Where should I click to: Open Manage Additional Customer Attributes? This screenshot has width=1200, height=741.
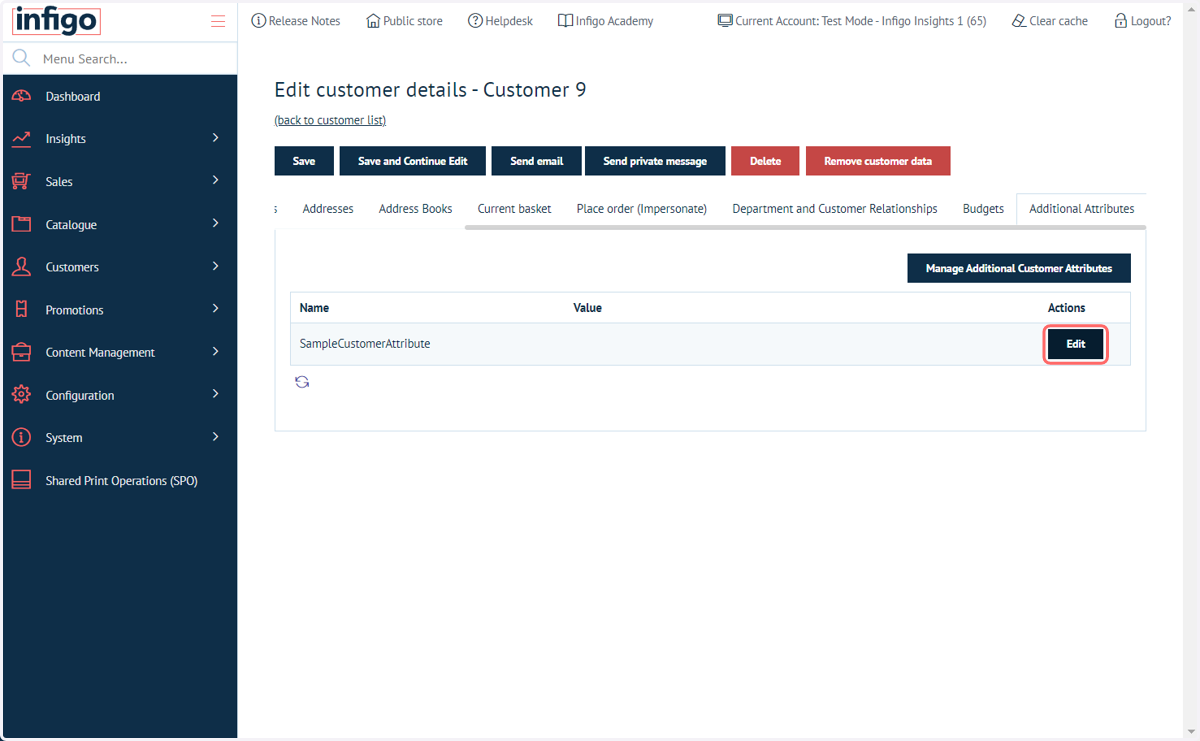point(1019,268)
